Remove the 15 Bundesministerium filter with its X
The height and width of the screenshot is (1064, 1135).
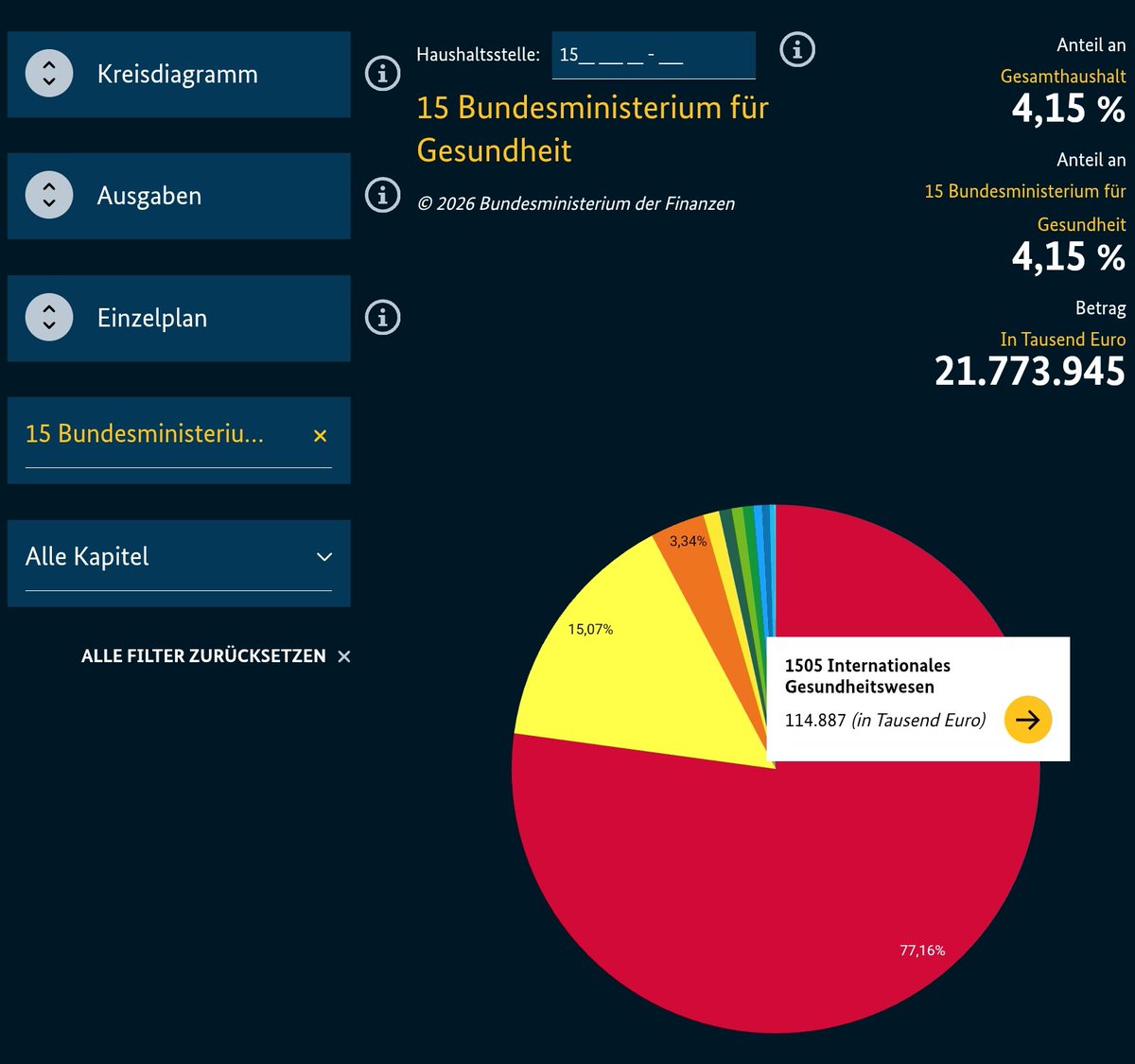(320, 435)
